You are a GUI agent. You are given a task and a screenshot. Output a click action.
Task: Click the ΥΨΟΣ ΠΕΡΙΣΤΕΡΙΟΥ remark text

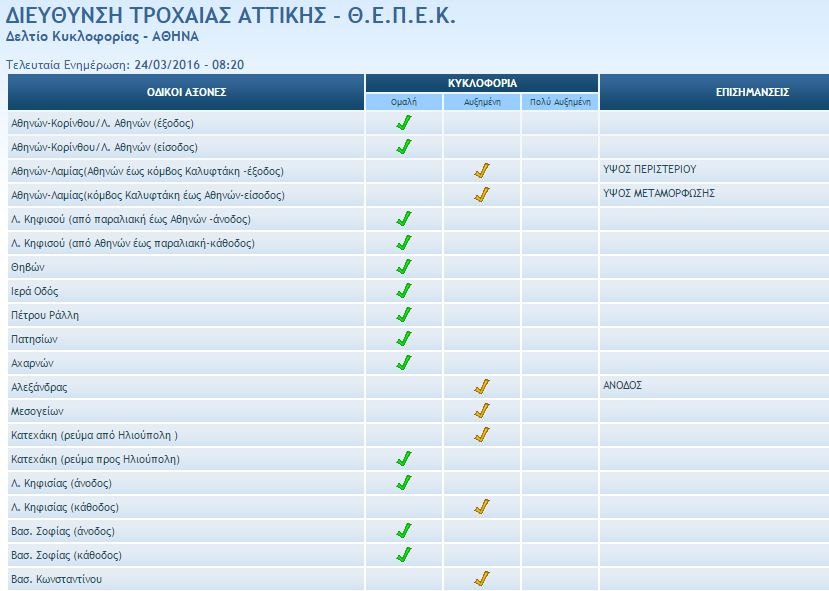pyautogui.click(x=645, y=170)
